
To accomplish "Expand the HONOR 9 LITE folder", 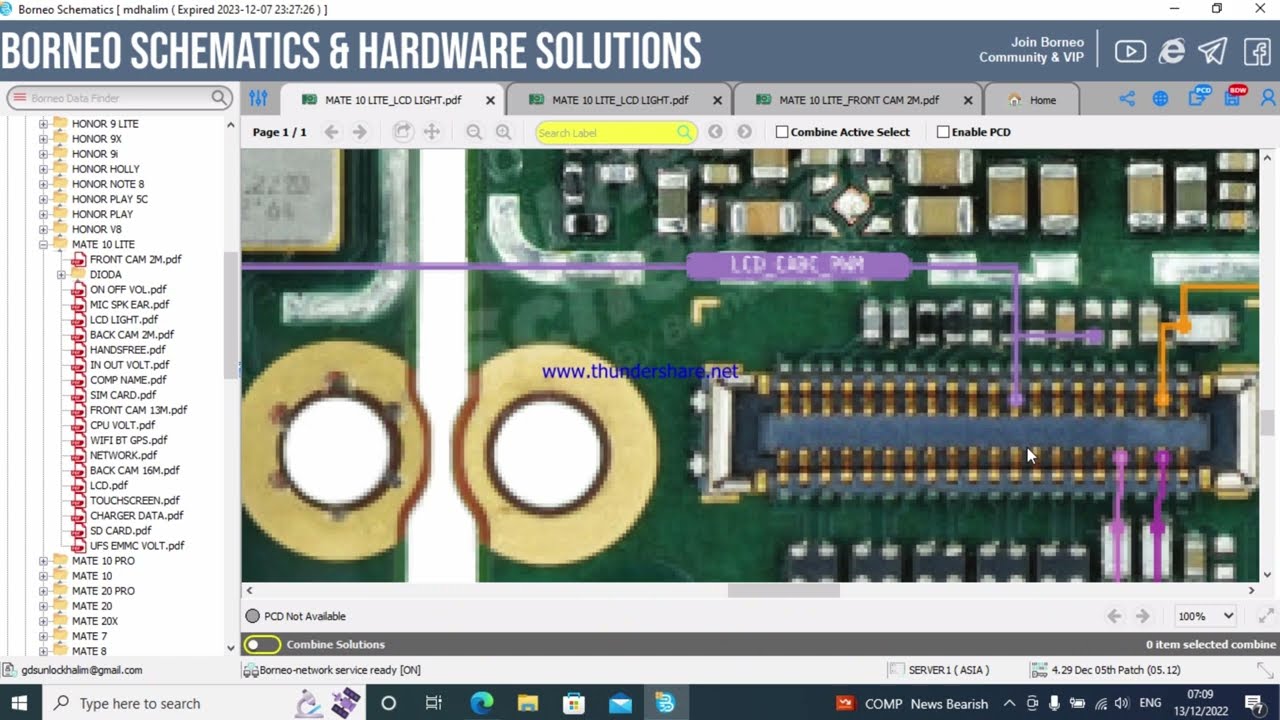I will pyautogui.click(x=43, y=124).
